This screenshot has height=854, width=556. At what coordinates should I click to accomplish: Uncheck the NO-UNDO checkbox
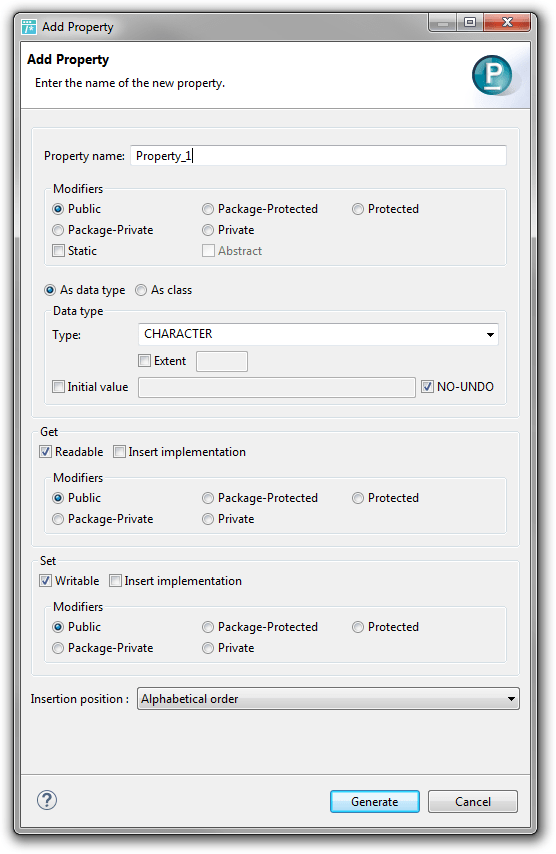point(427,387)
